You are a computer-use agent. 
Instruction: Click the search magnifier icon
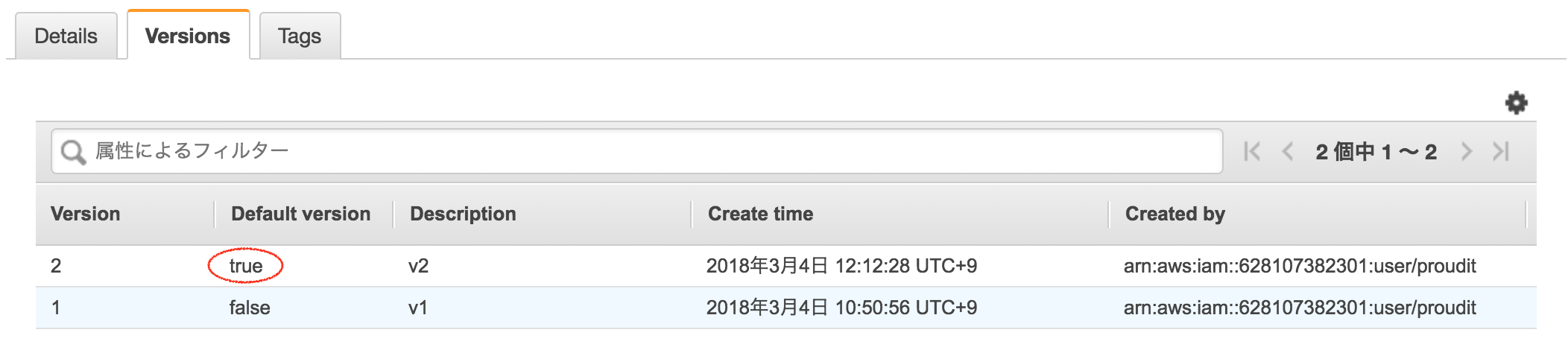click(73, 152)
